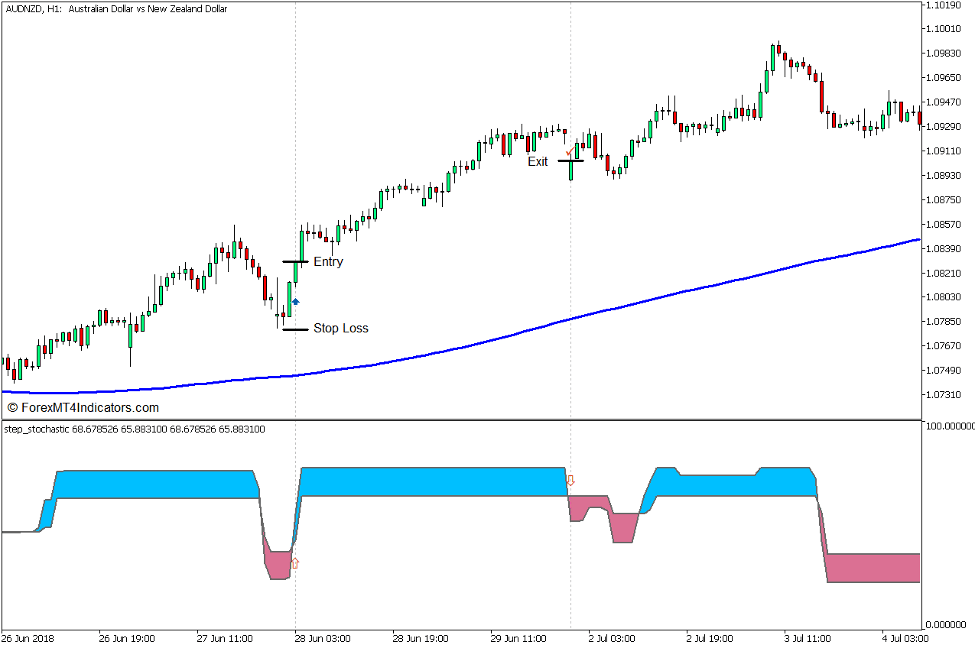Click the 100.000000 stochastic scale label
977x650 pixels.
point(950,426)
